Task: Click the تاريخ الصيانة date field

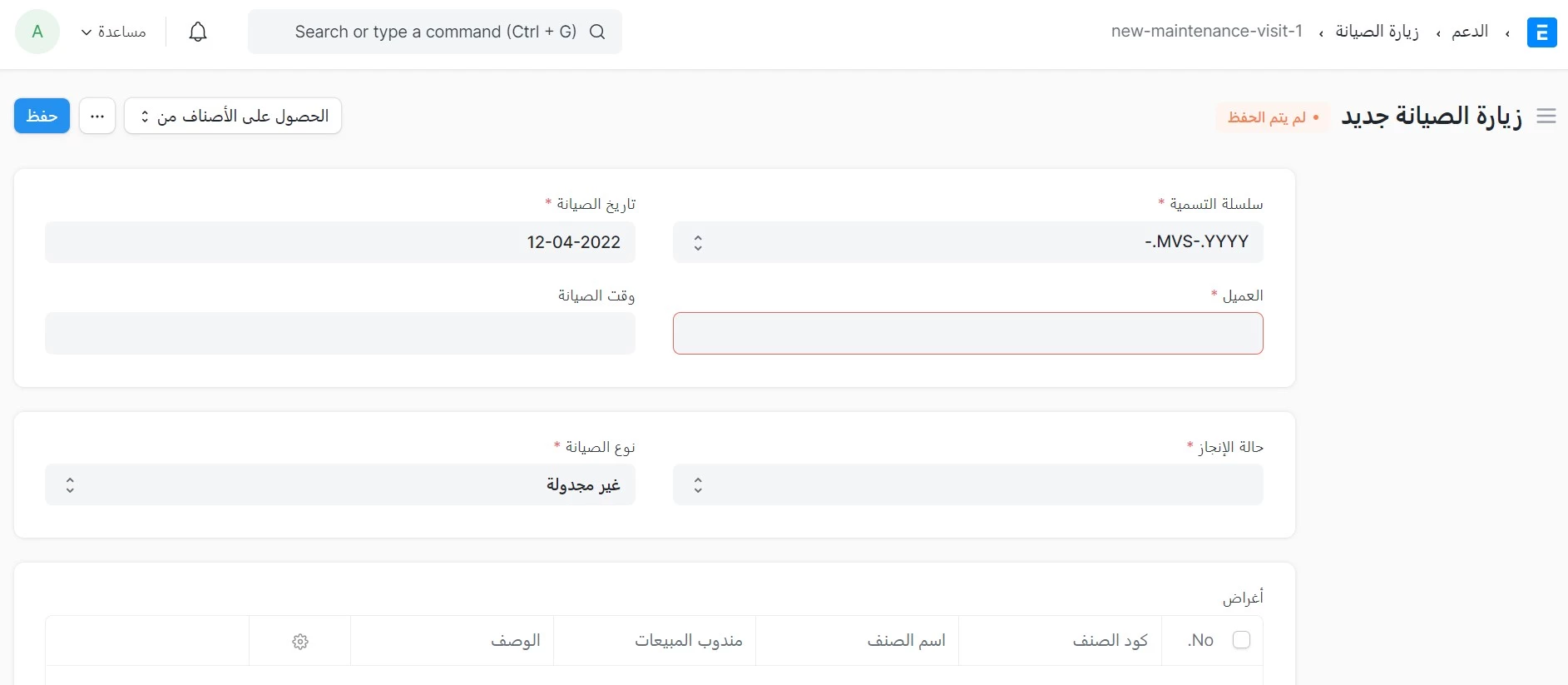Action: [x=340, y=242]
